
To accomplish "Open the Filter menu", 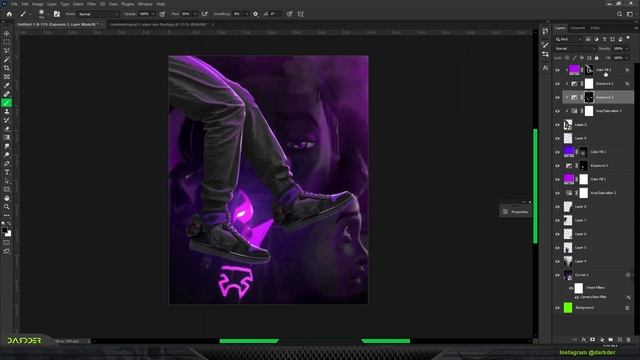I will [x=91, y=4].
